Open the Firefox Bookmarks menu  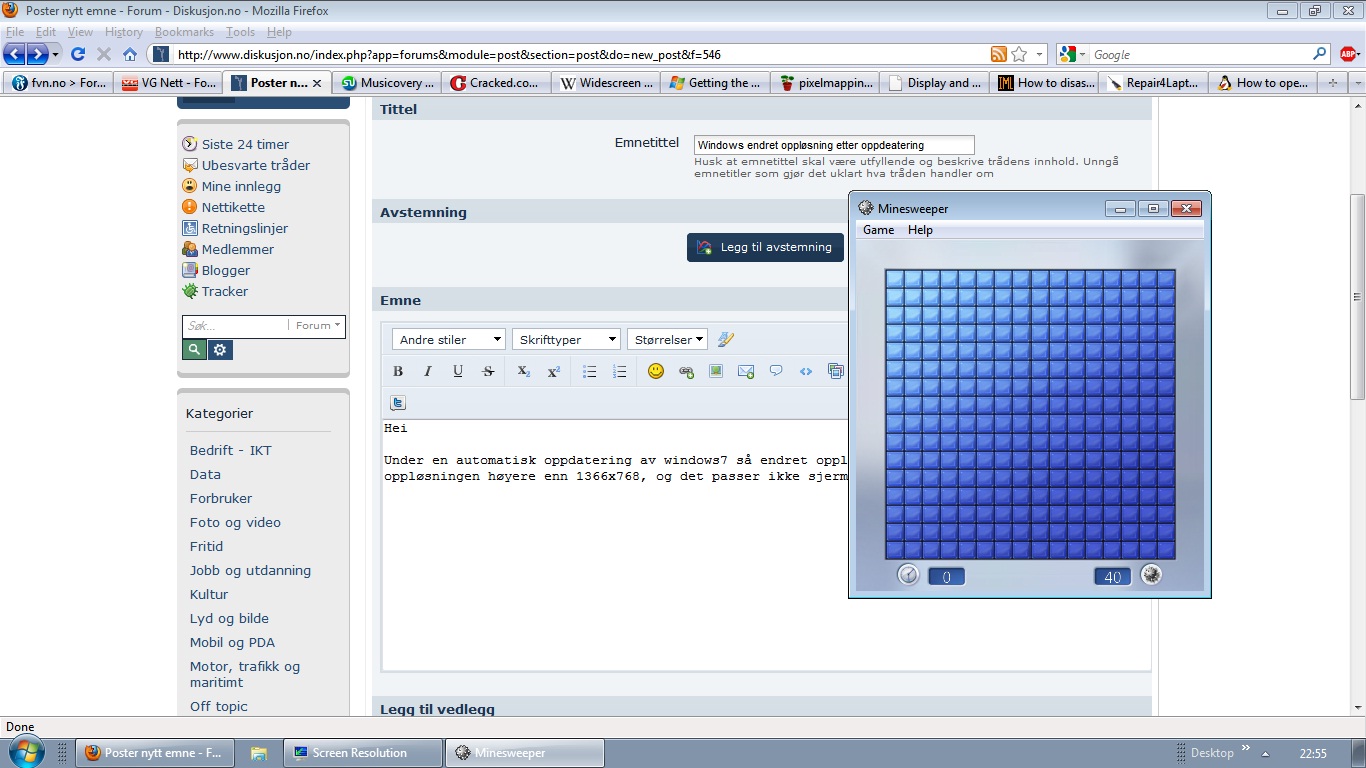[x=184, y=32]
